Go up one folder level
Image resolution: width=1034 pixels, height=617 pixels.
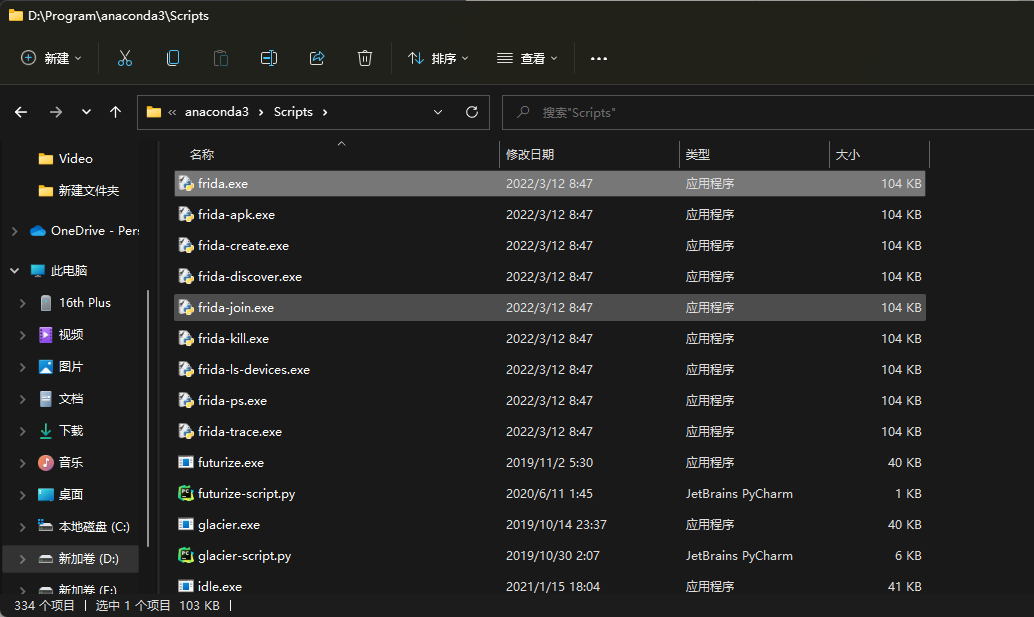click(115, 112)
